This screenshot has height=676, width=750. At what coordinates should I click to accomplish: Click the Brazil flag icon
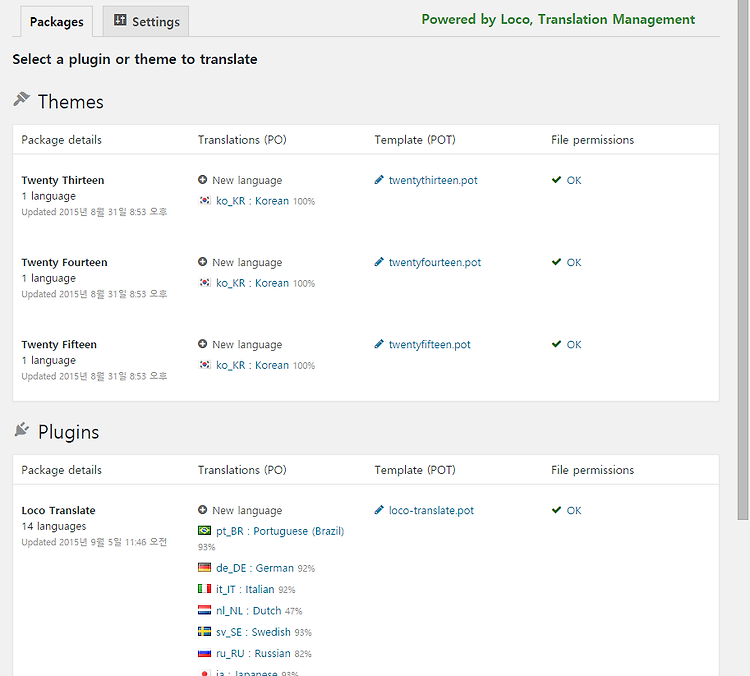click(205, 531)
